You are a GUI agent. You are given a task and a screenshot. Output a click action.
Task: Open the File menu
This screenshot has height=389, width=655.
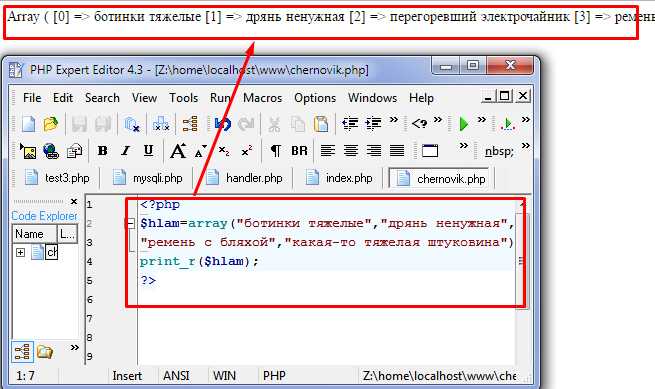(x=32, y=98)
